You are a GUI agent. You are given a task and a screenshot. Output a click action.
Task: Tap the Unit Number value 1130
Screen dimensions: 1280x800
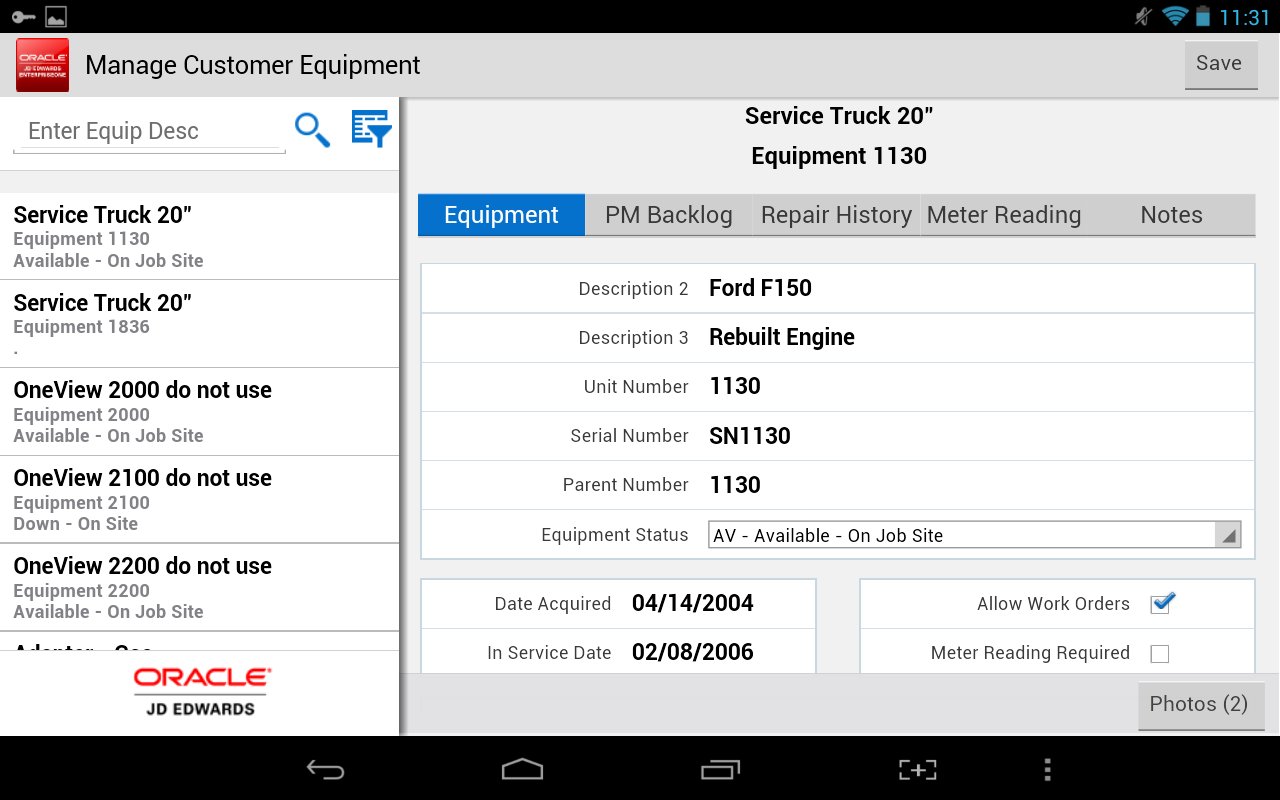pyautogui.click(x=735, y=387)
